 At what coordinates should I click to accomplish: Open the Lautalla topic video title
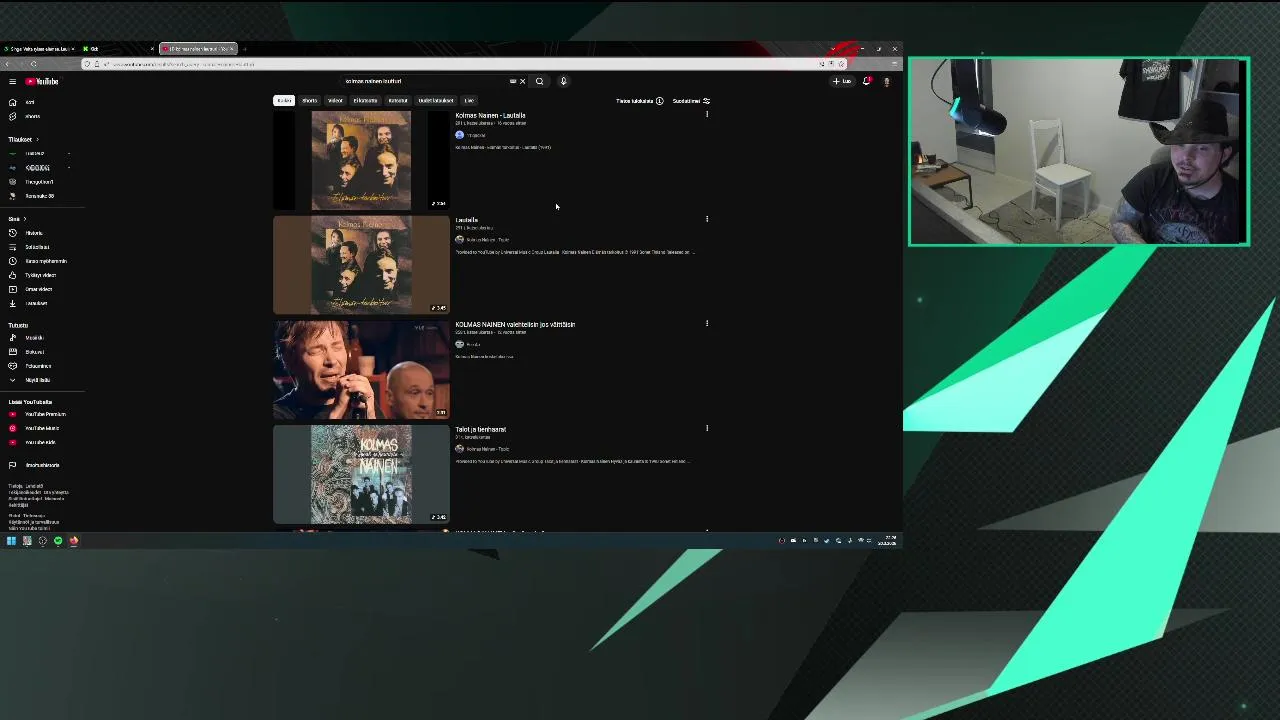click(467, 220)
